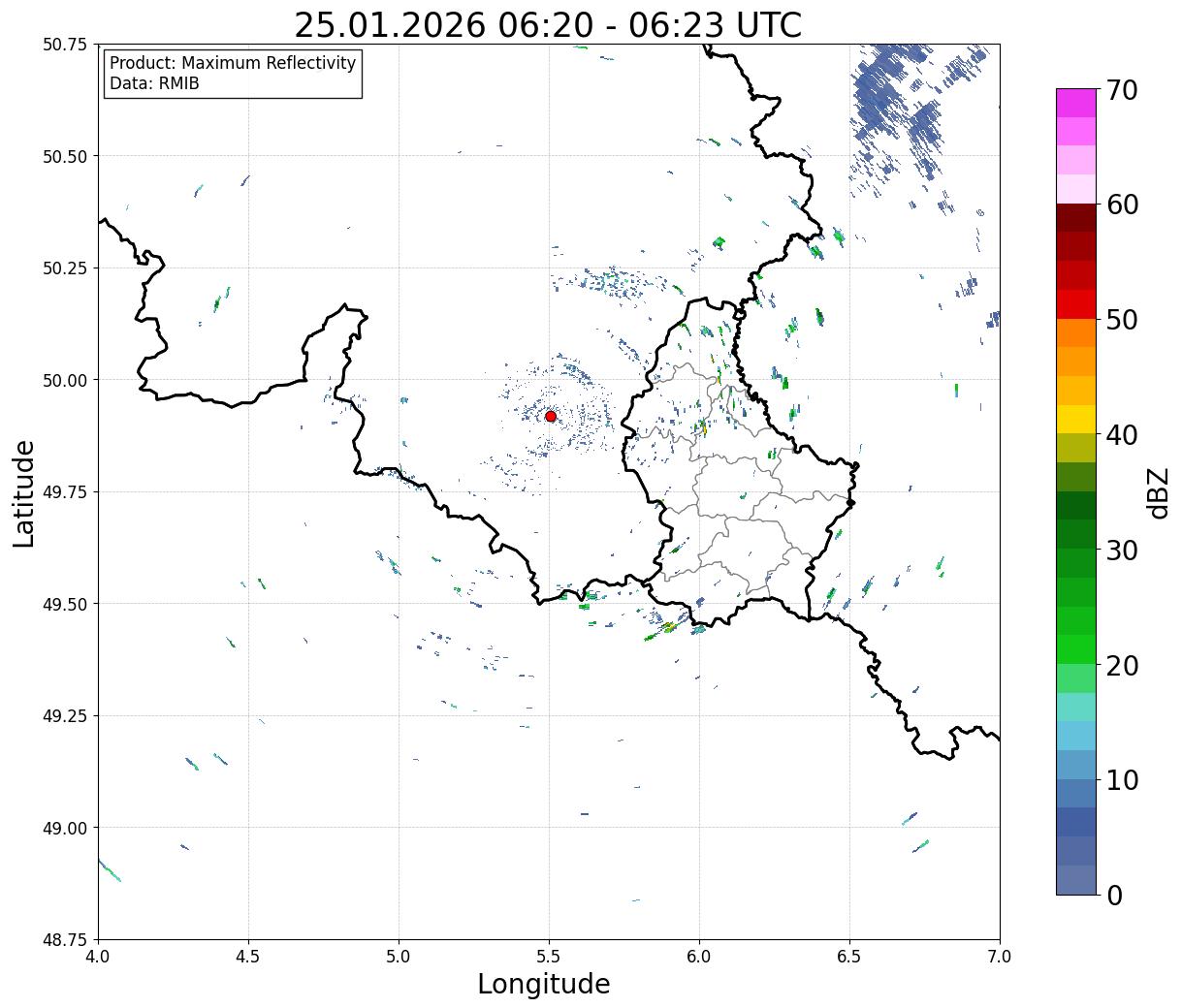Click the colorbar tick label 20

pos(1121,666)
